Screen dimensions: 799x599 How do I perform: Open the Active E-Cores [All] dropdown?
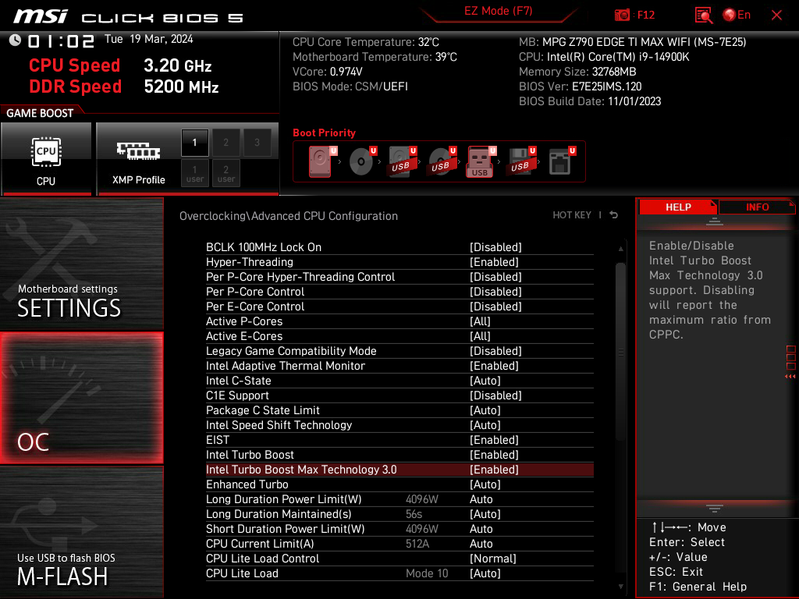[x=480, y=336]
